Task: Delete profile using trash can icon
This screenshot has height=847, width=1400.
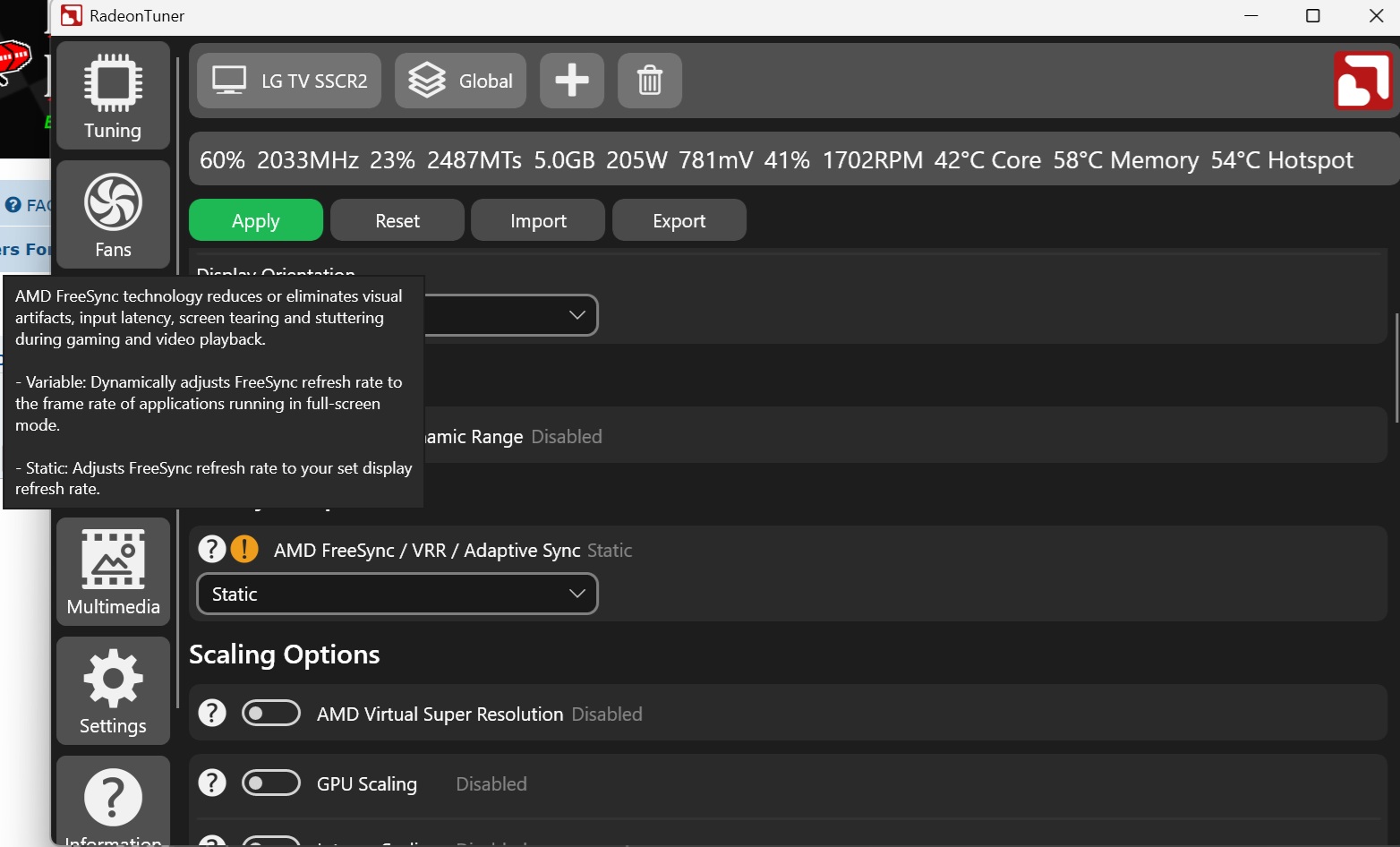Action: coord(650,81)
